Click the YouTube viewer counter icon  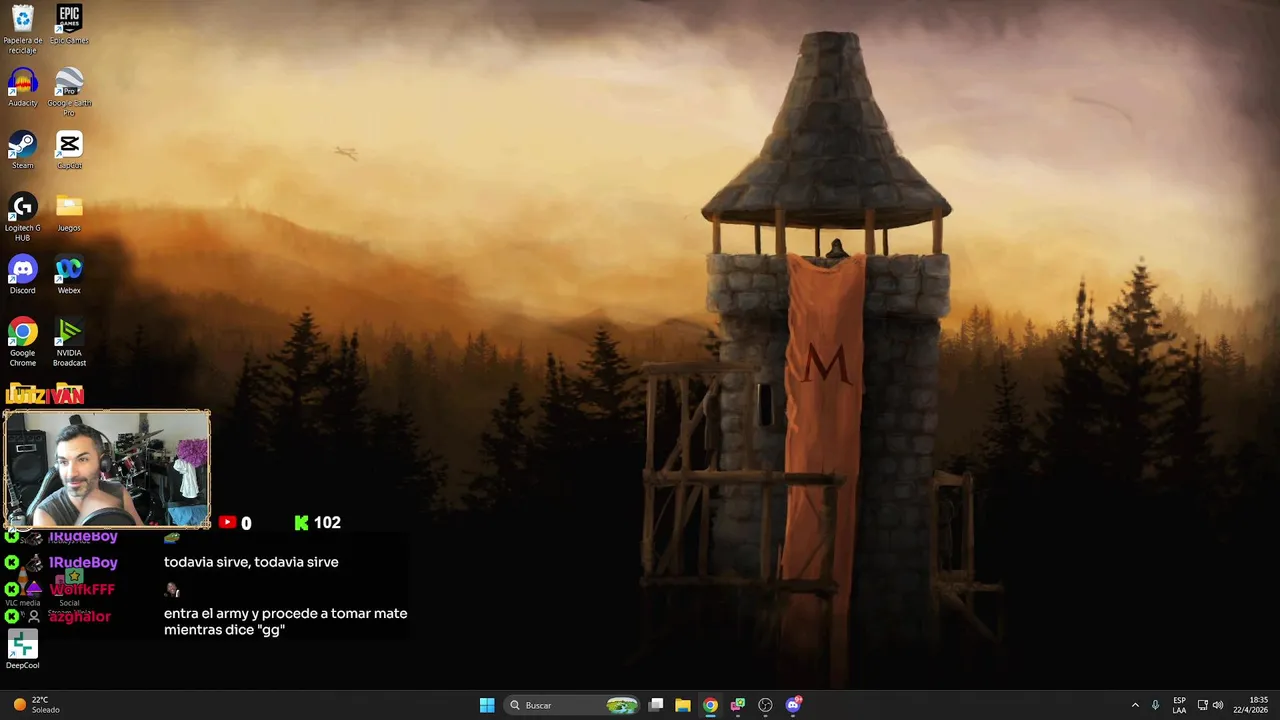click(x=227, y=522)
